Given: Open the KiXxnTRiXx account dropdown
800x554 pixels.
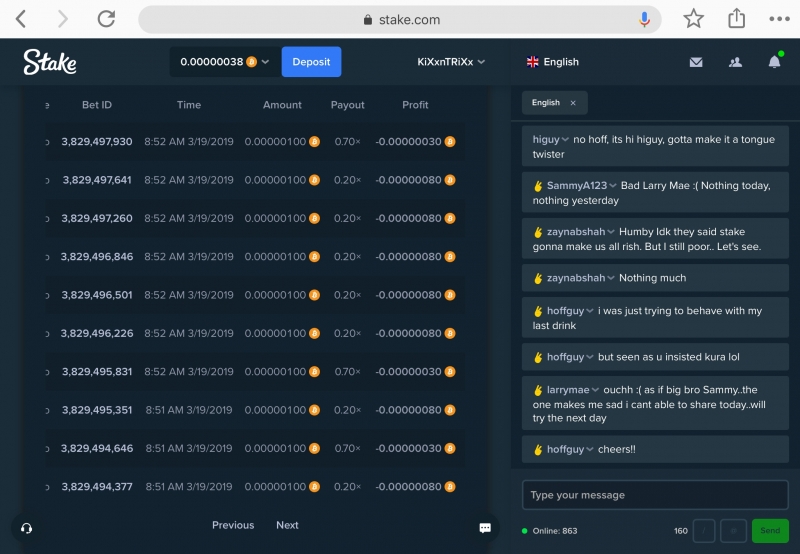Looking at the screenshot, I should click(x=451, y=62).
